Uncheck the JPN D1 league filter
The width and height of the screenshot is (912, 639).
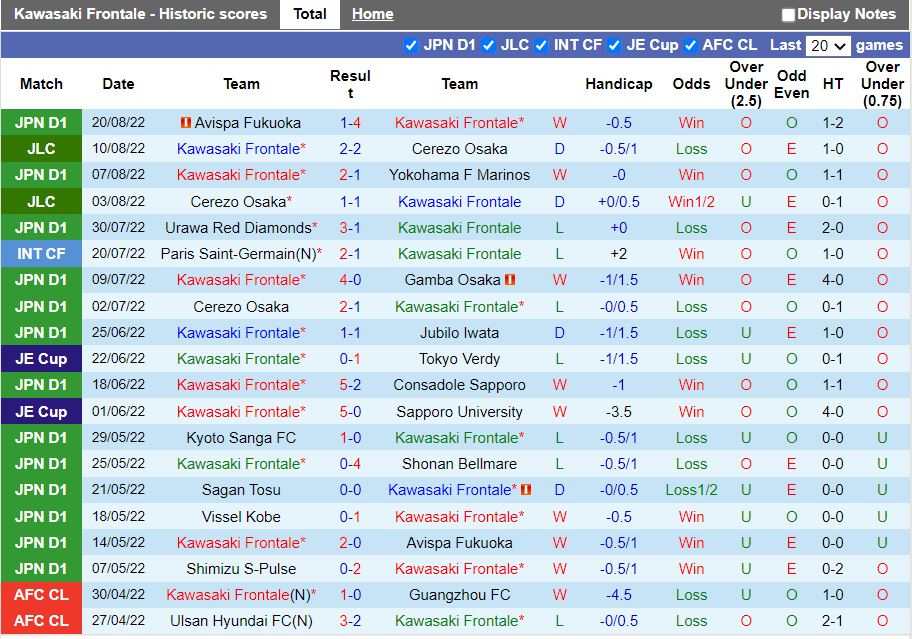coord(411,44)
